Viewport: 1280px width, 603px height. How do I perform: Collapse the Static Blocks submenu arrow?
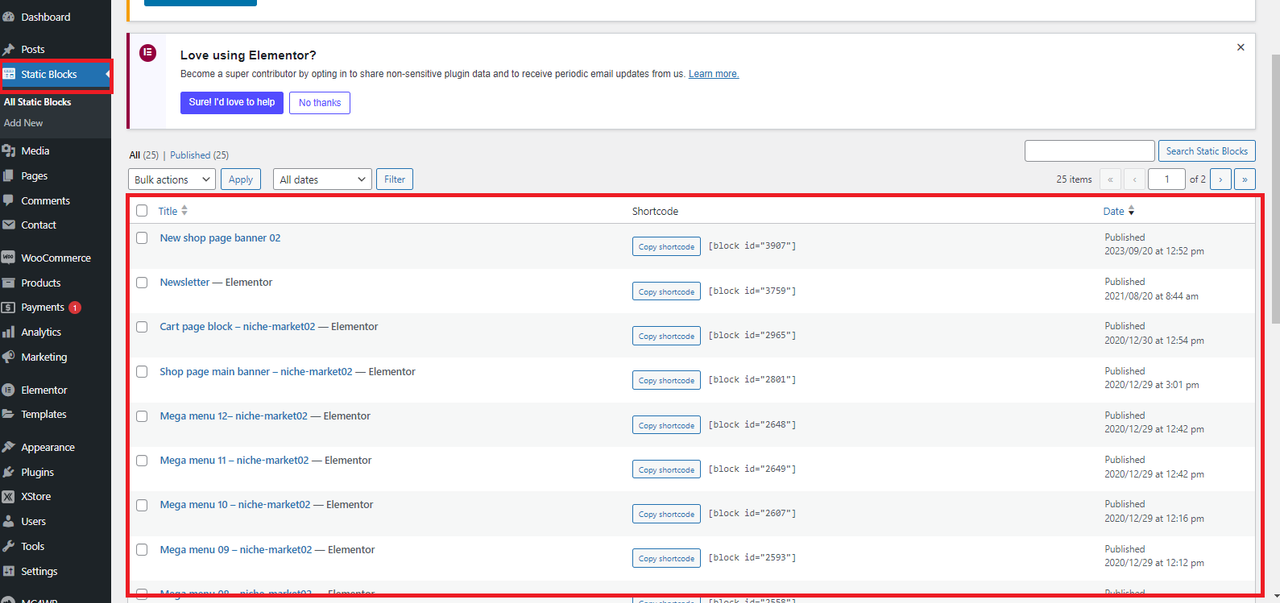tap(106, 74)
